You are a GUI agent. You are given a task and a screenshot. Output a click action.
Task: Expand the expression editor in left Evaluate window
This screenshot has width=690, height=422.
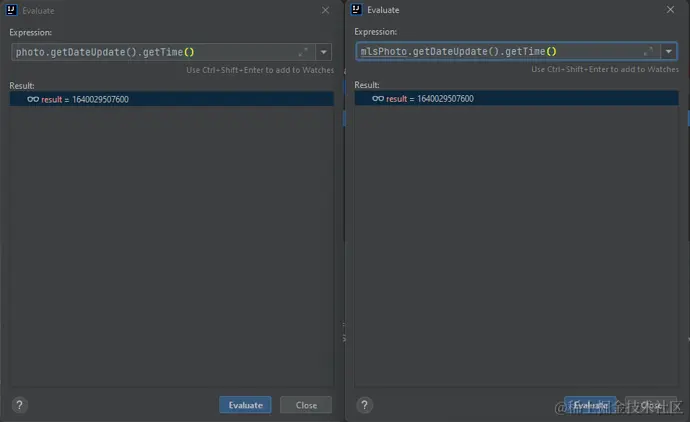pos(303,52)
